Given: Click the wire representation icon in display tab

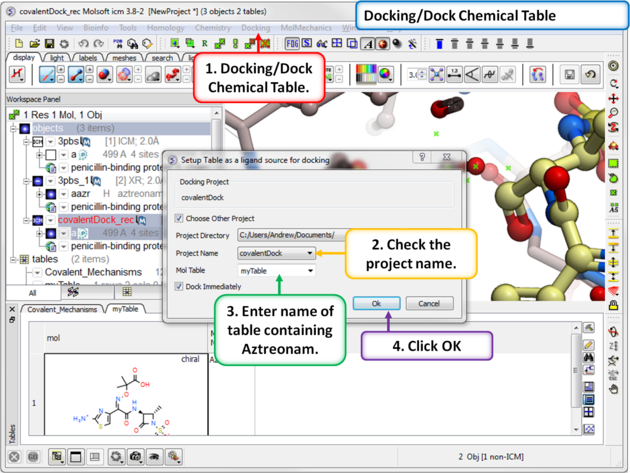Looking at the screenshot, I should coord(47,75).
